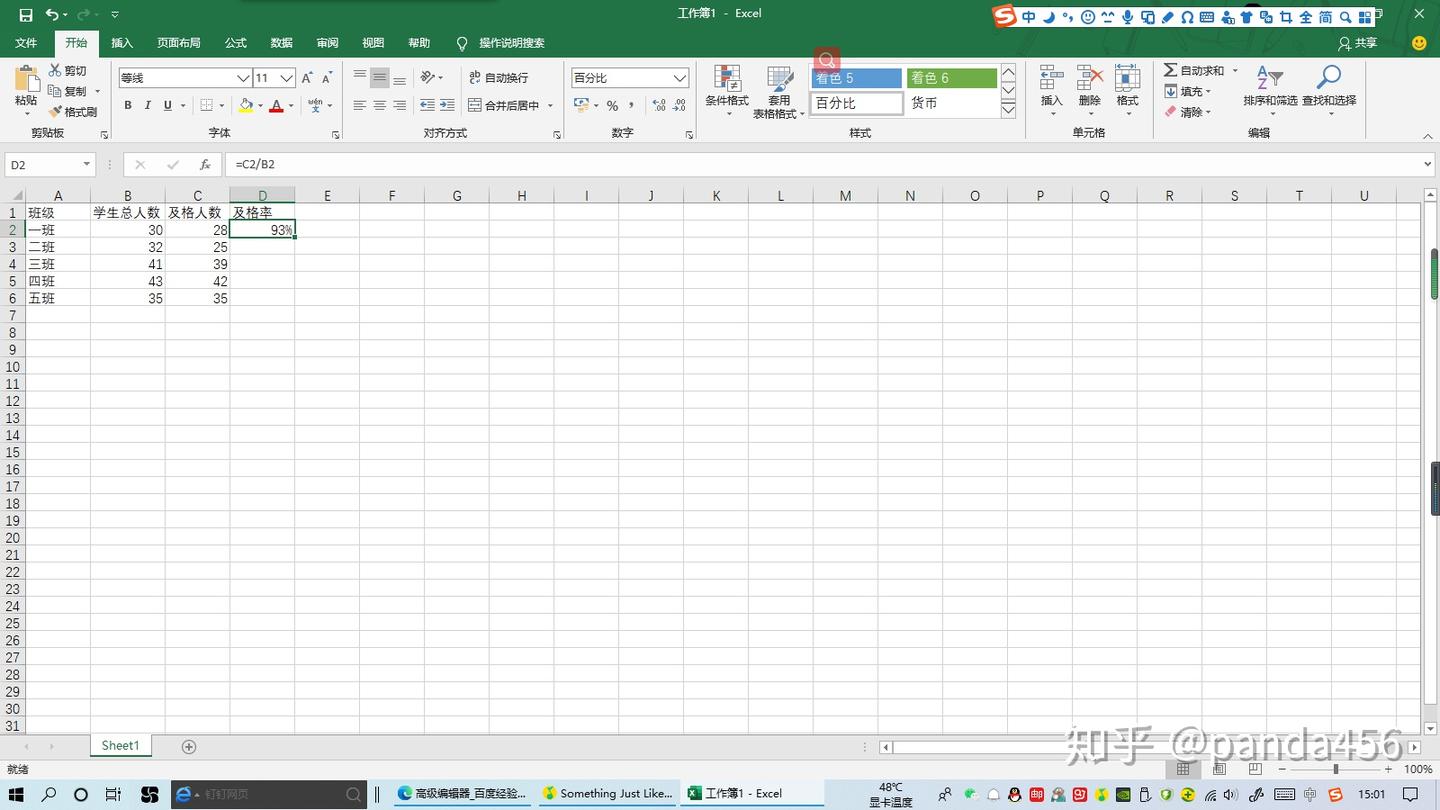Add a new sheet with the plus button
This screenshot has width=1440, height=810.
point(189,747)
